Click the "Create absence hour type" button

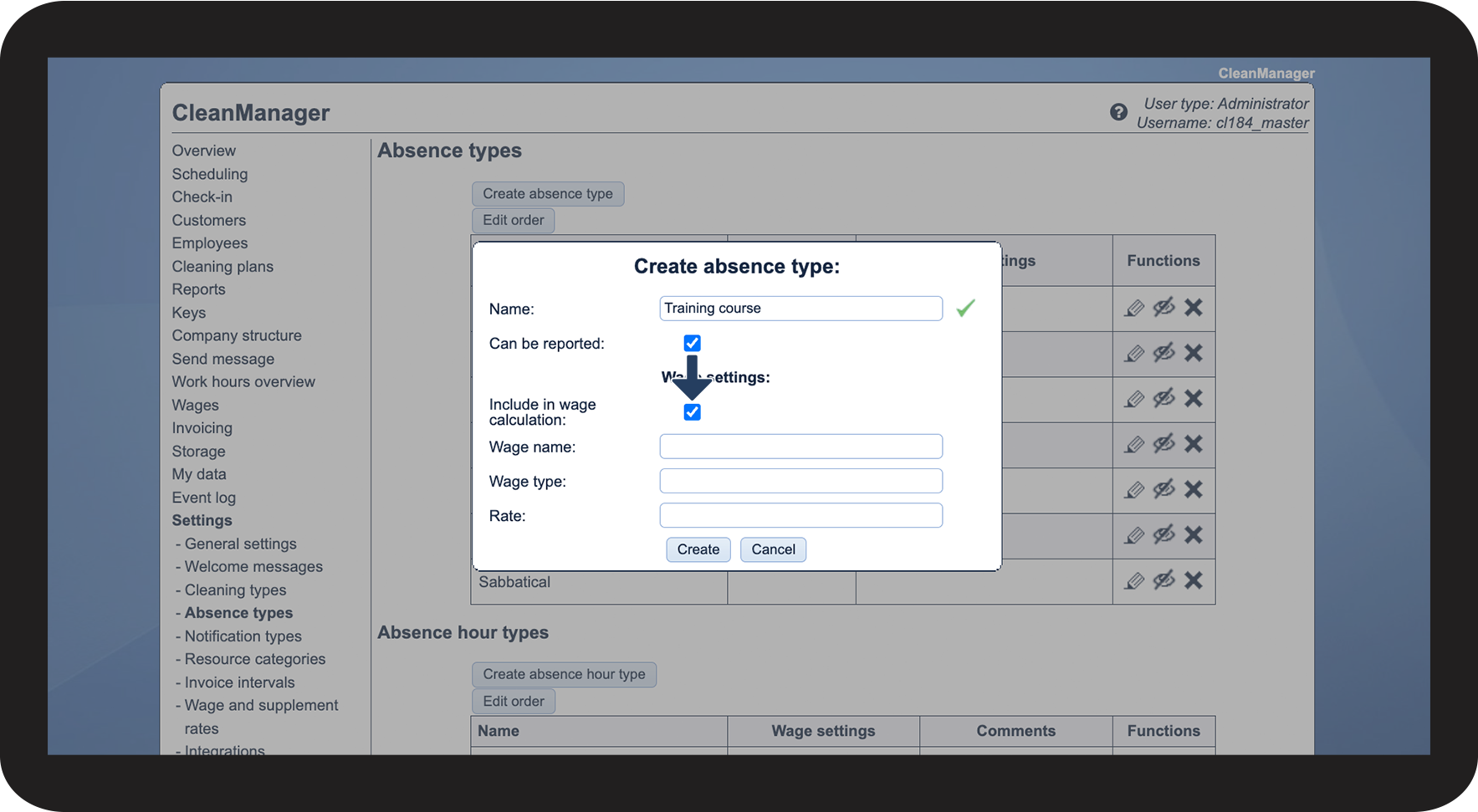click(x=564, y=674)
